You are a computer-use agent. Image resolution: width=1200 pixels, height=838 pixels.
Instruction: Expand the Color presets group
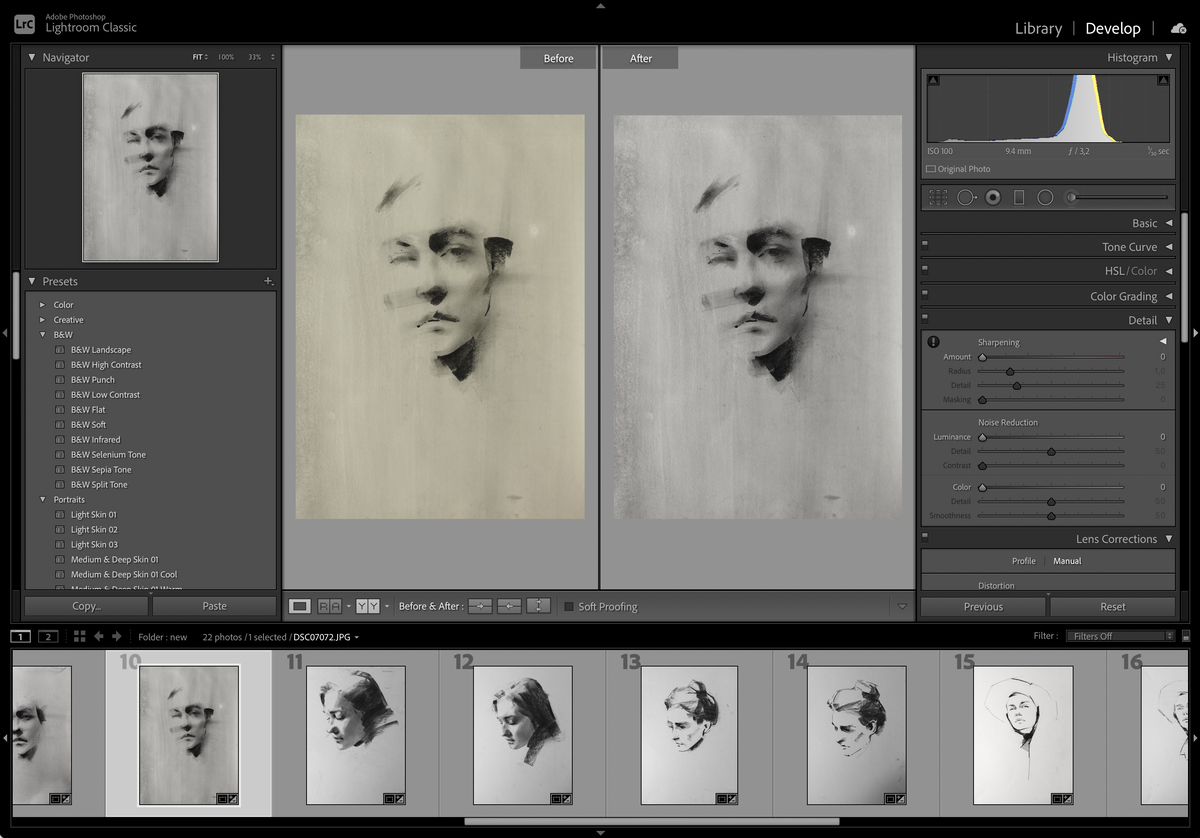tap(42, 305)
